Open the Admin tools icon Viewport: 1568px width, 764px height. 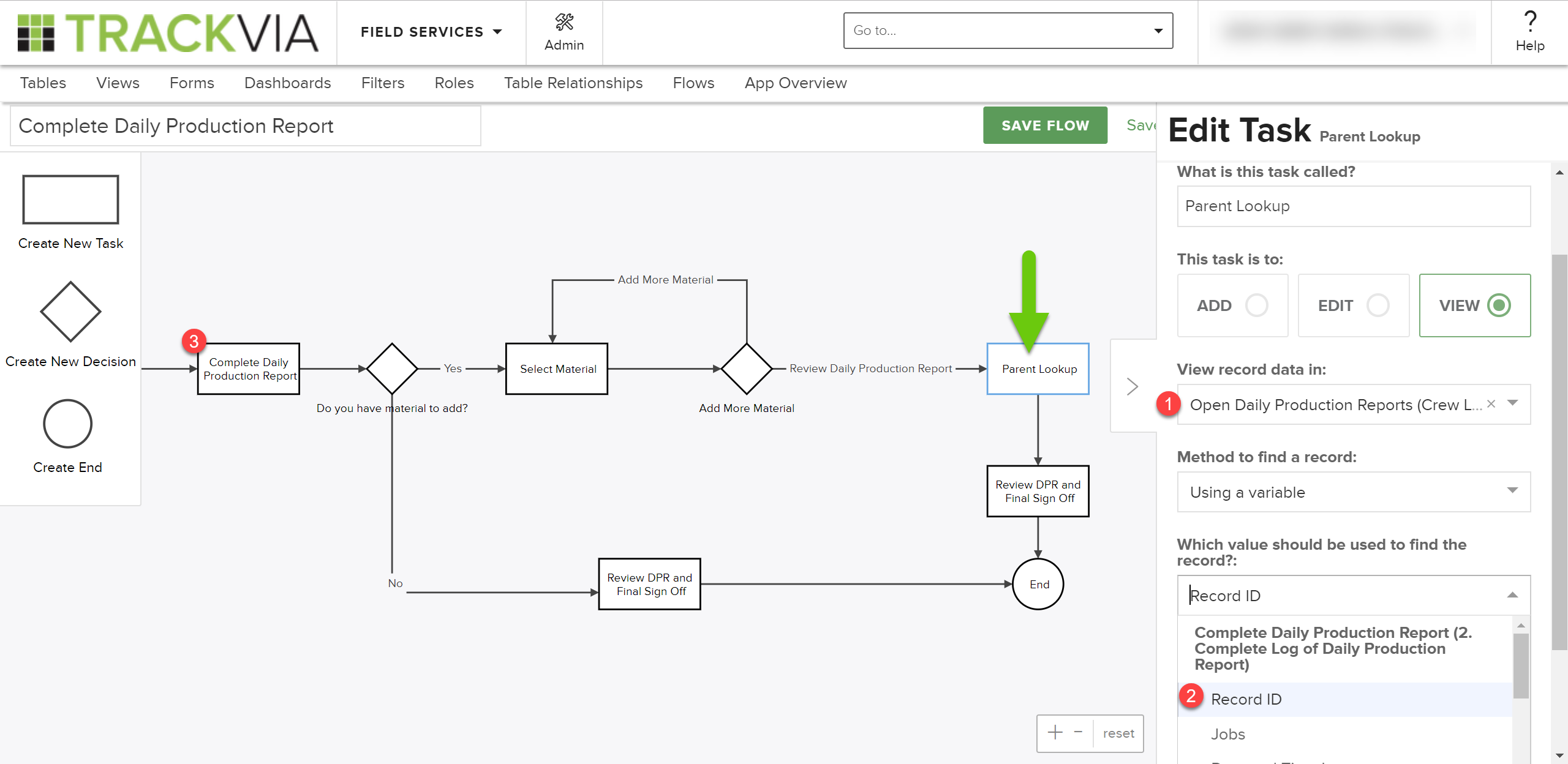(x=564, y=23)
